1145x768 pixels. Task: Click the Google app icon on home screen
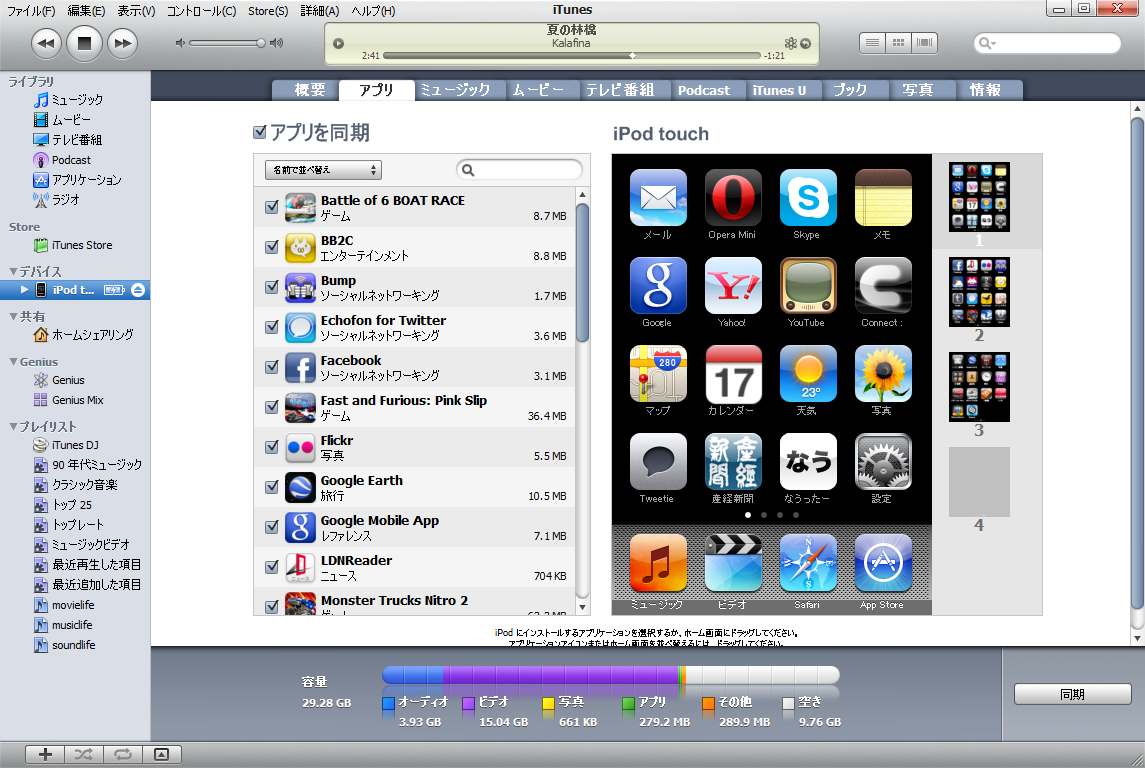click(x=658, y=285)
